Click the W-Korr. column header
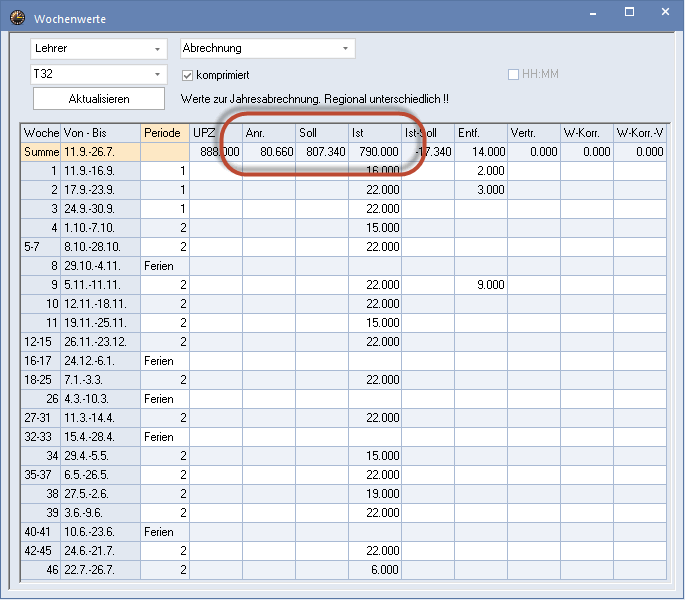This screenshot has width=685, height=600. [x=587, y=133]
